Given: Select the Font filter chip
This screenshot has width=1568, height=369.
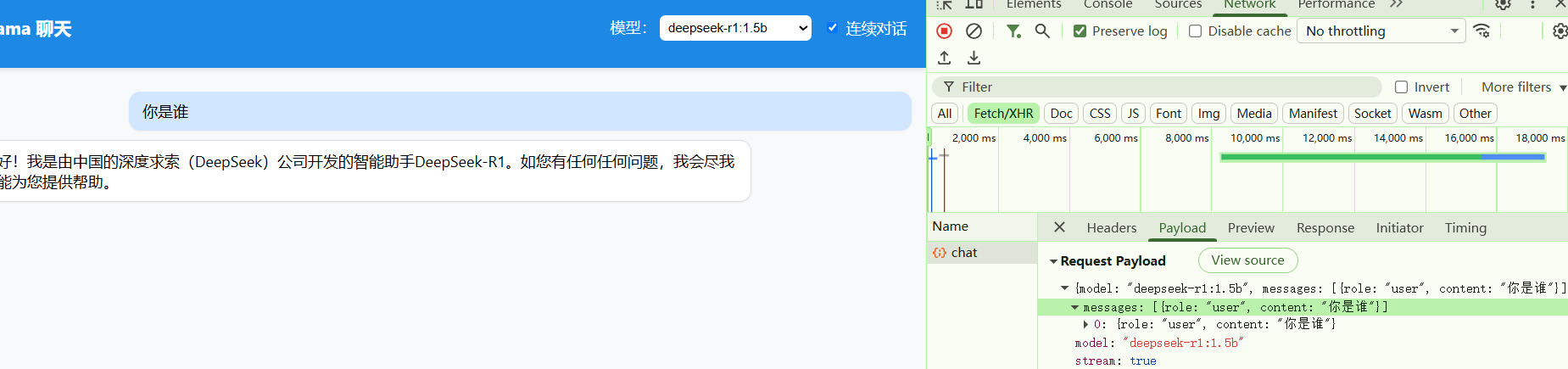Looking at the screenshot, I should click(1169, 114).
